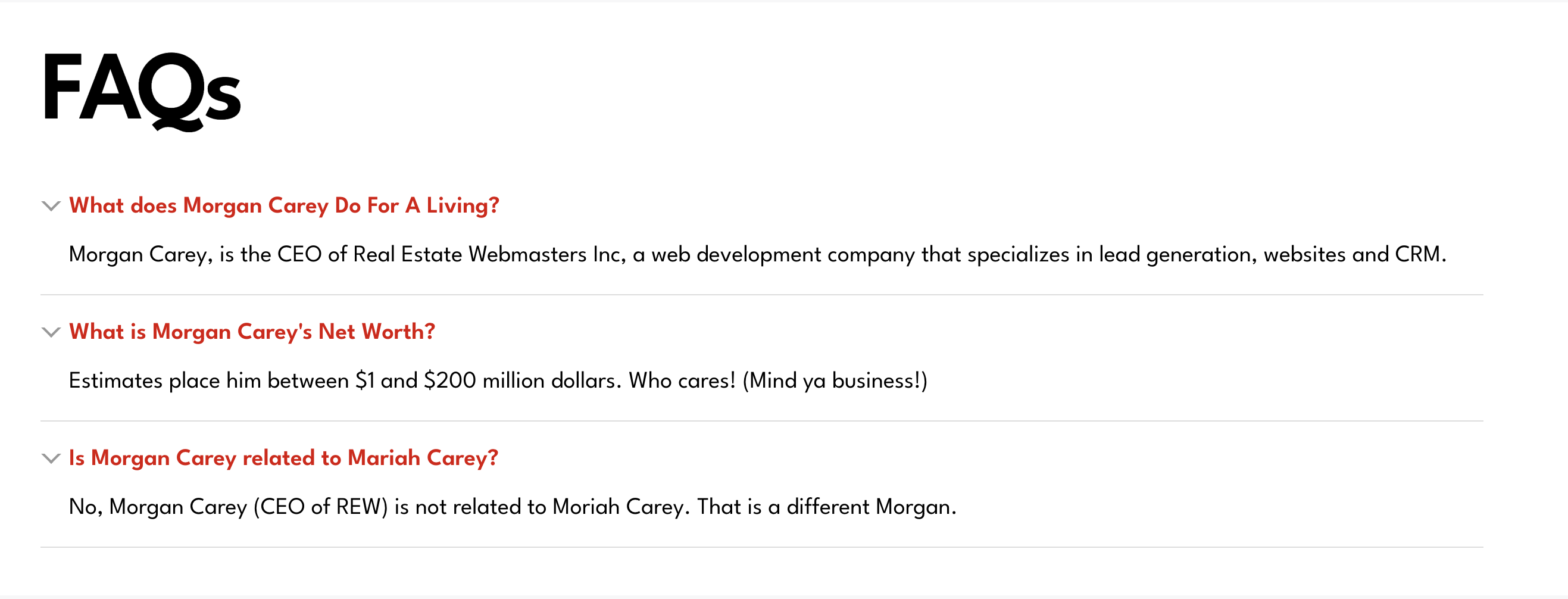Click 'Estimates place him between' text
Viewport: 1568px width, 599px height.
coord(209,380)
